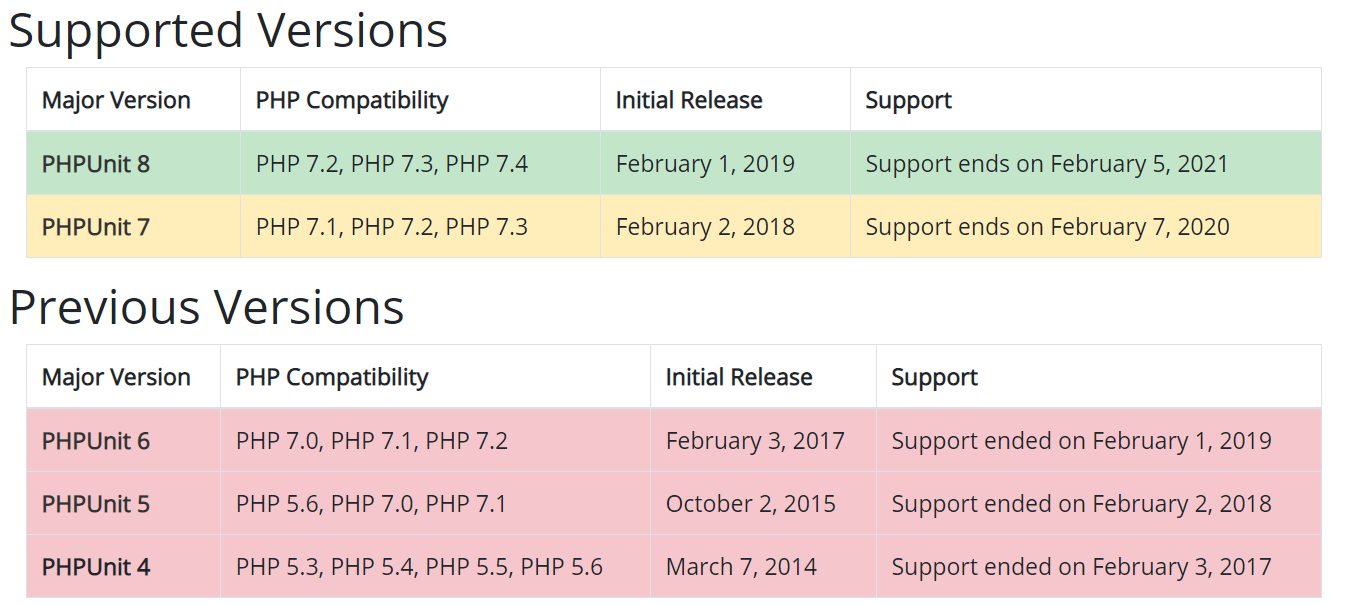The width and height of the screenshot is (1354, 606).
Task: Select the PHPUnit 5 version cell
Action: [x=96, y=504]
